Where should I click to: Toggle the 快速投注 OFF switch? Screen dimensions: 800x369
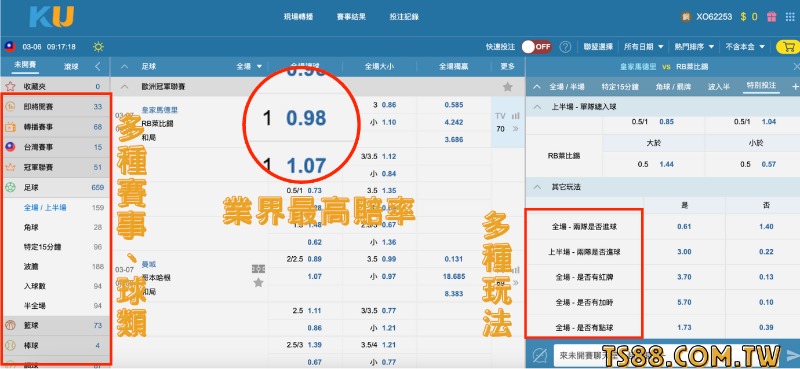point(536,47)
